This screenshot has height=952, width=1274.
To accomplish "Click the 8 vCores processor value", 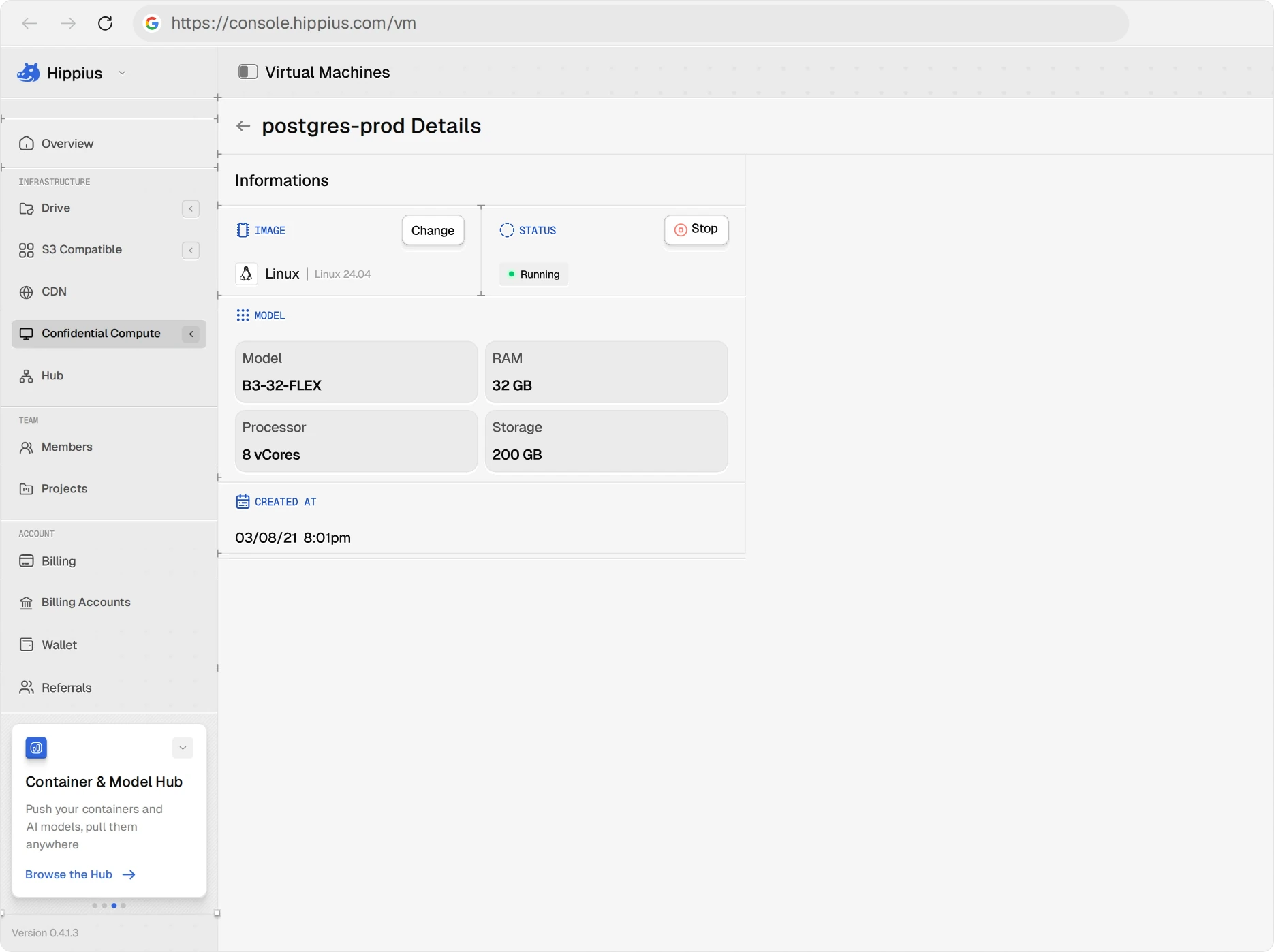I will point(271,455).
